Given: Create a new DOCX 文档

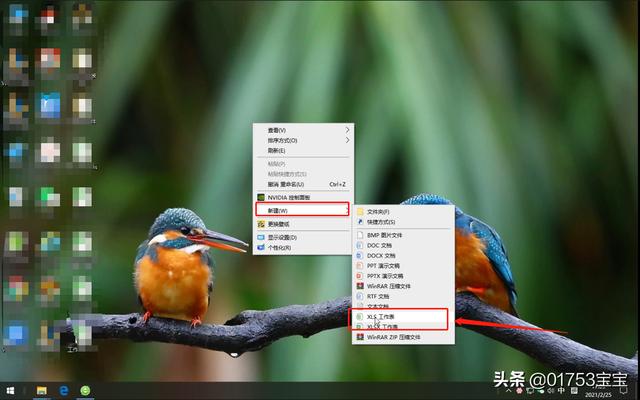Looking at the screenshot, I should pos(381,255).
